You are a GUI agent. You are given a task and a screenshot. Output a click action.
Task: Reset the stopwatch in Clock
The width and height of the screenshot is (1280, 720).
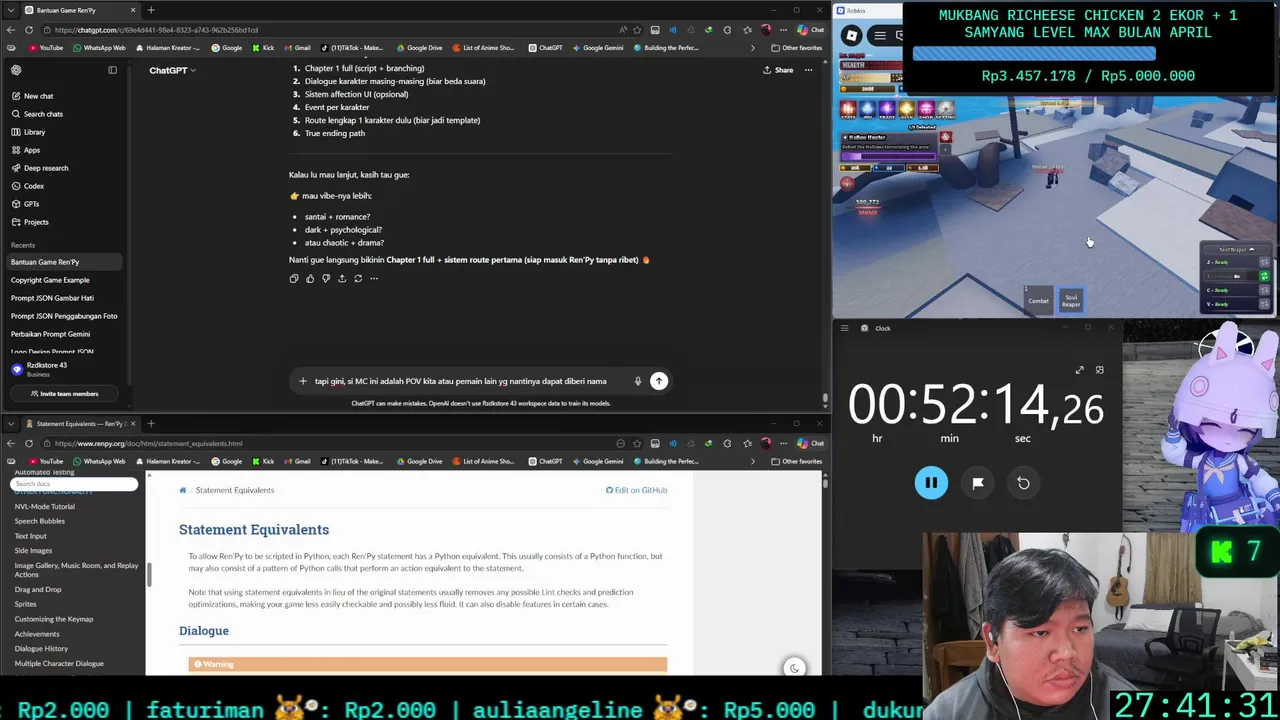[x=1023, y=483]
